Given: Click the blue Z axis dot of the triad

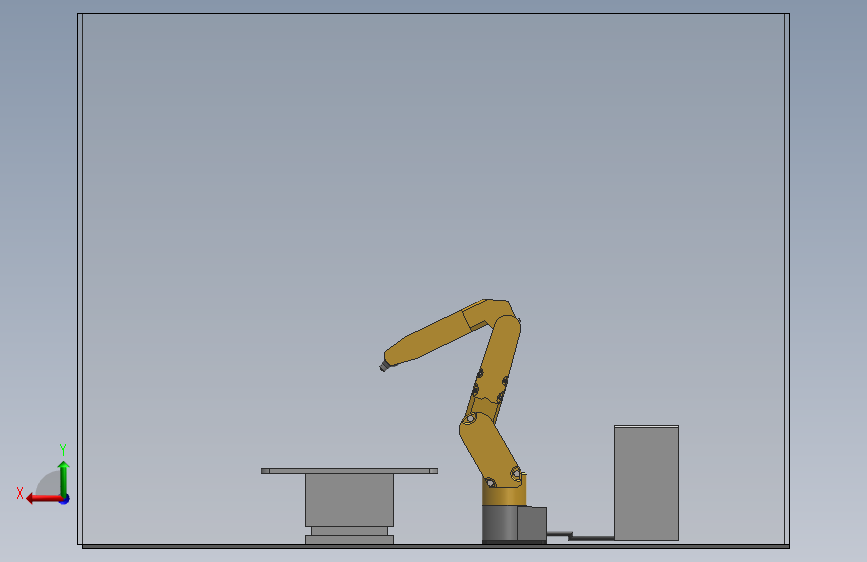Looking at the screenshot, I should 65,499.
